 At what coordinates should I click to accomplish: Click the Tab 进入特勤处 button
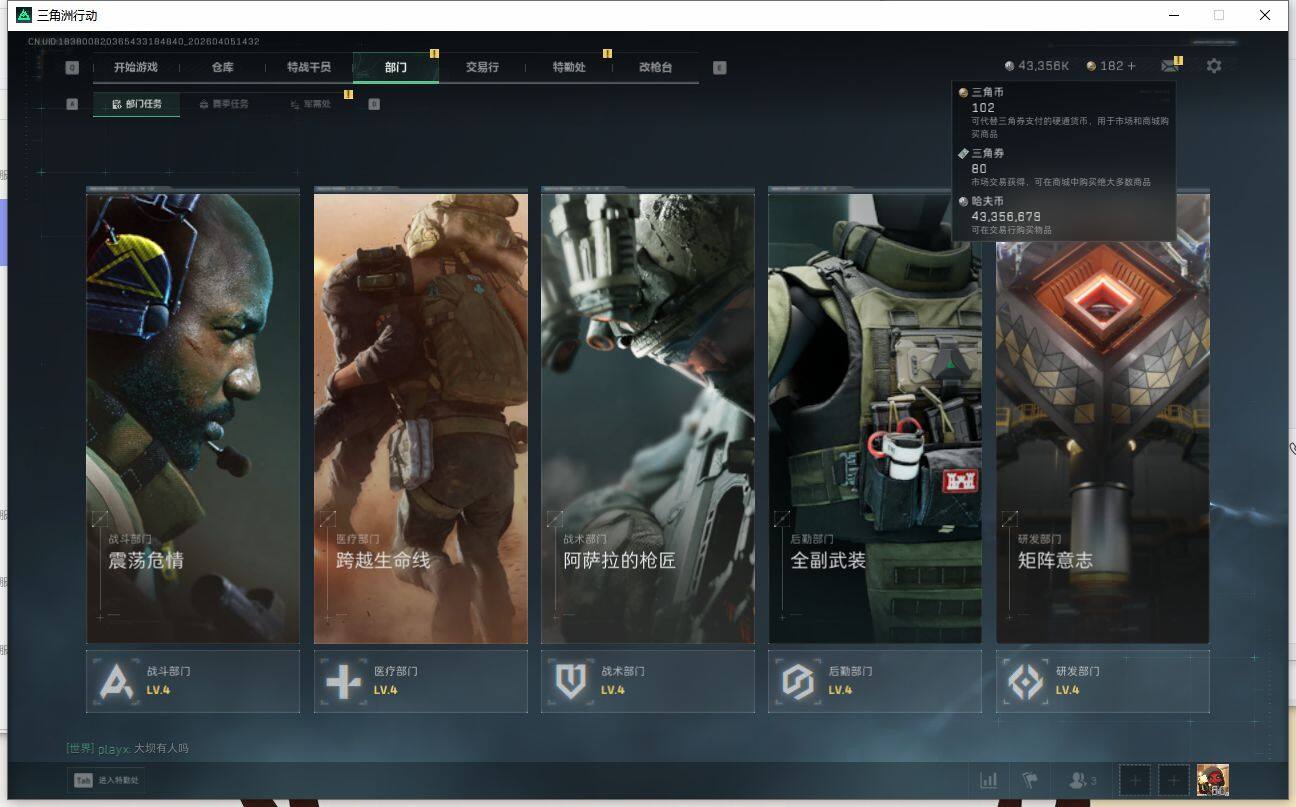click(106, 780)
